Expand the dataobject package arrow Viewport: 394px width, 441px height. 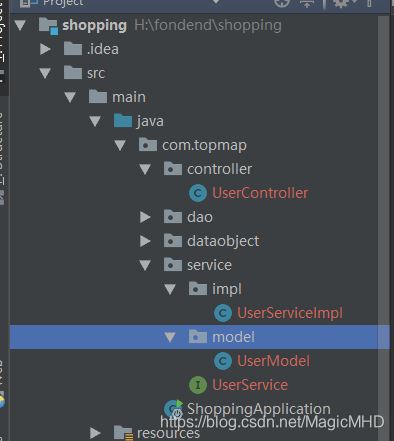(x=145, y=241)
